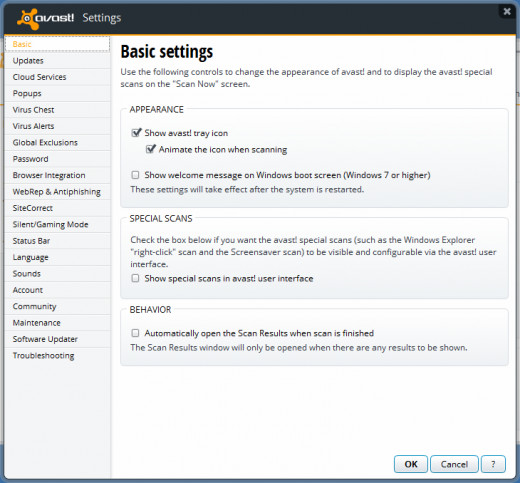Click the avast! logo icon
Screen dimensions: 520x483
tap(28, 19)
